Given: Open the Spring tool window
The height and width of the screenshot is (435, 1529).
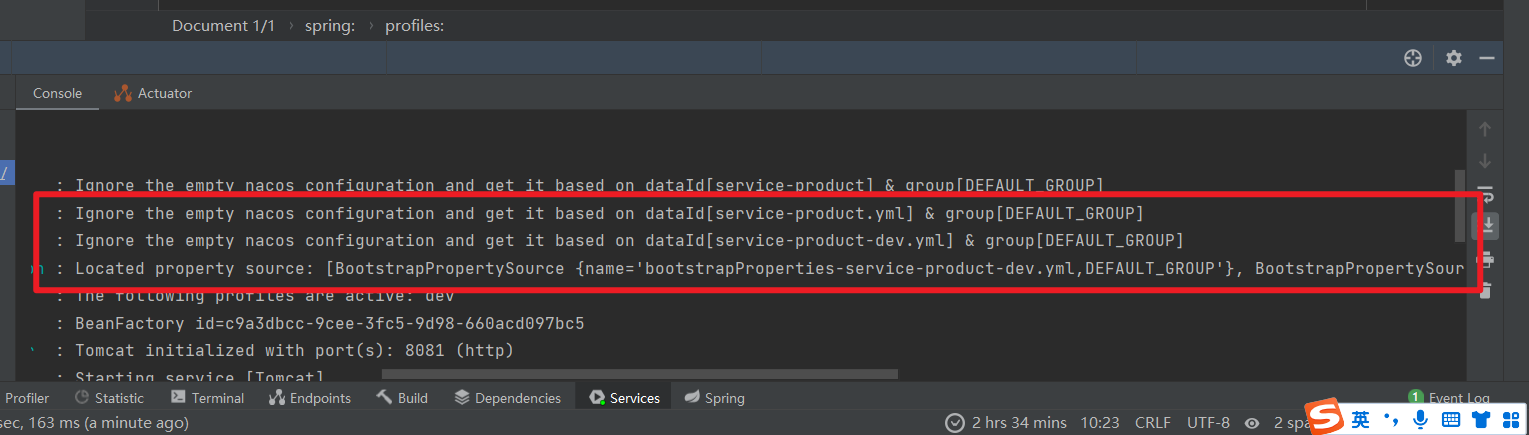Looking at the screenshot, I should [x=714, y=398].
